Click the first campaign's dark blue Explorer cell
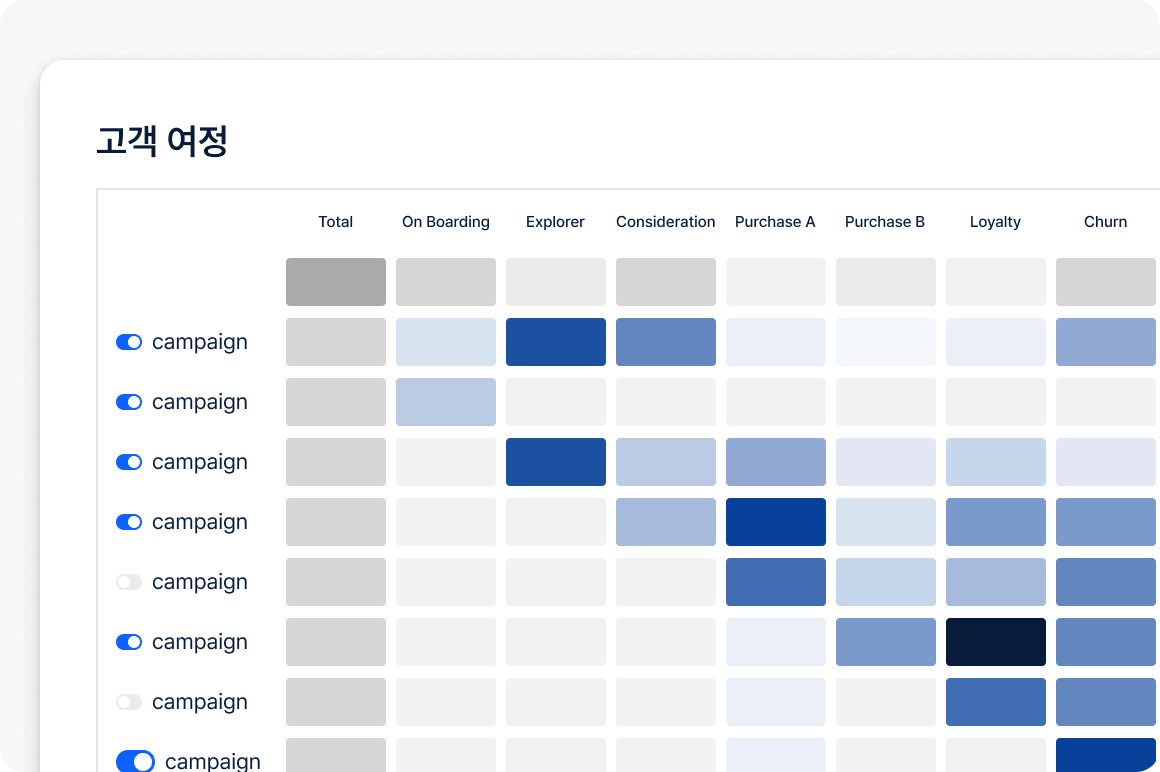 [x=556, y=342]
